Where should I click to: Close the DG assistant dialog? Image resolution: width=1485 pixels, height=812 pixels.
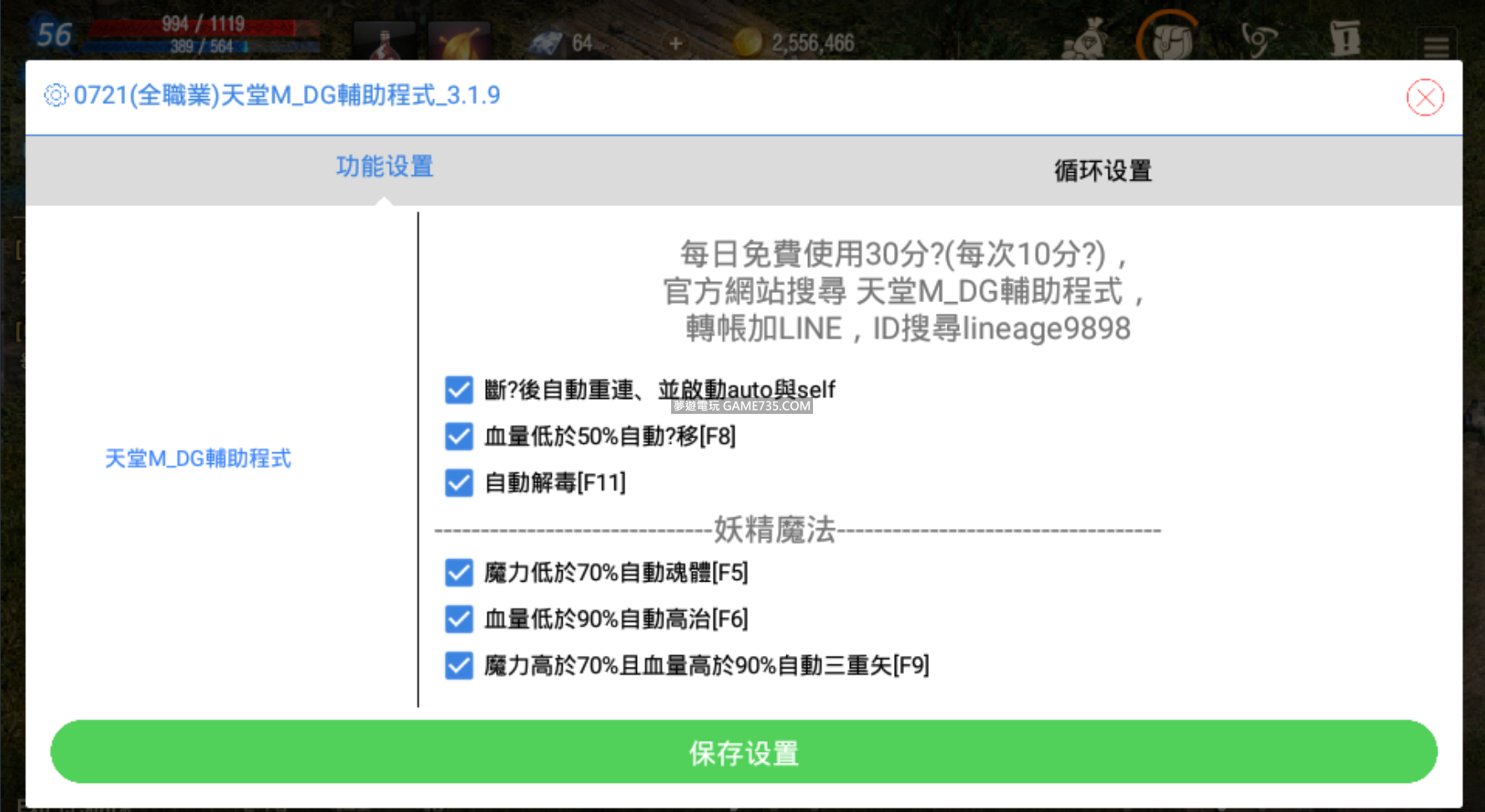pyautogui.click(x=1425, y=98)
